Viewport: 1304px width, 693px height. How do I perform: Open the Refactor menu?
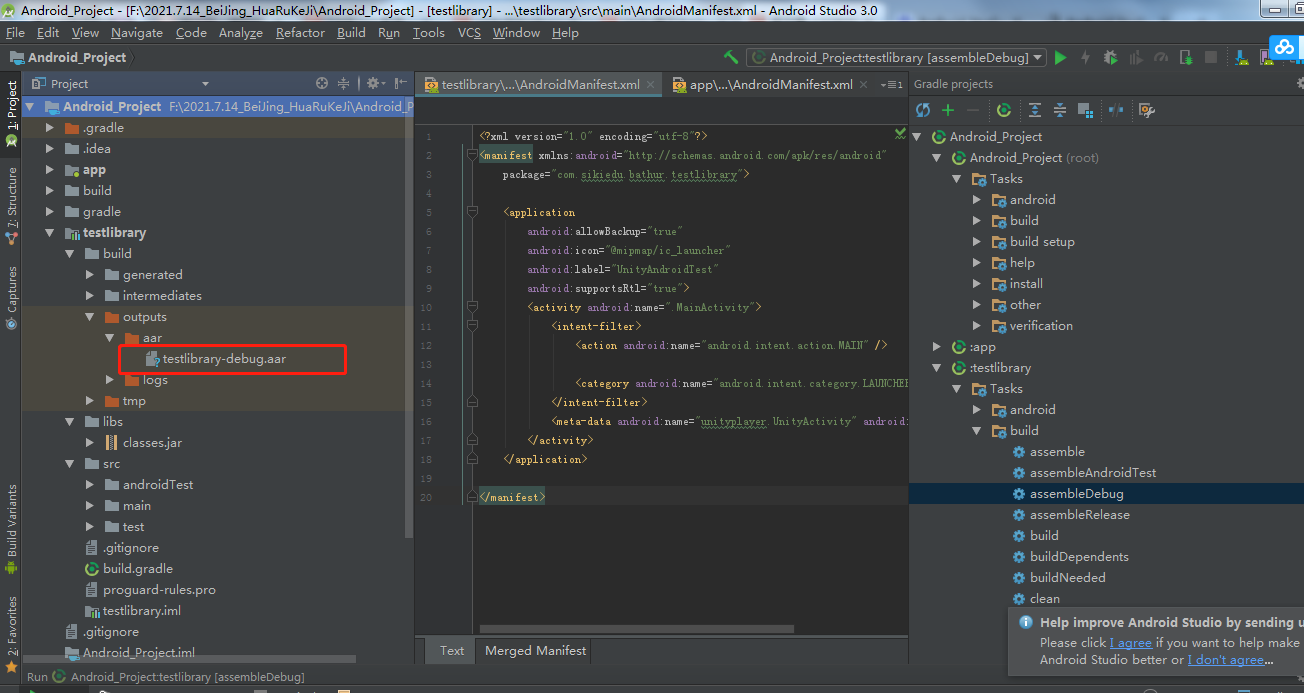click(x=300, y=33)
